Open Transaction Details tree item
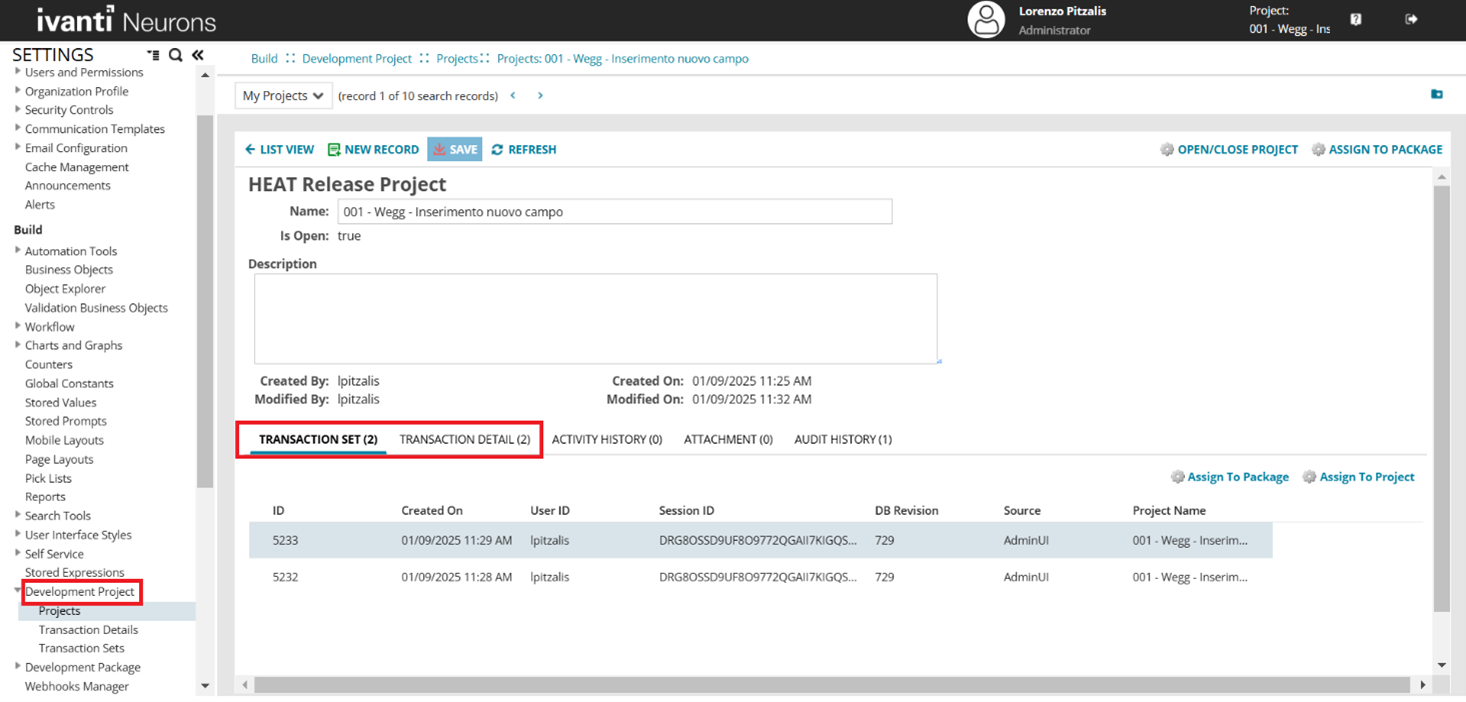 [88, 630]
